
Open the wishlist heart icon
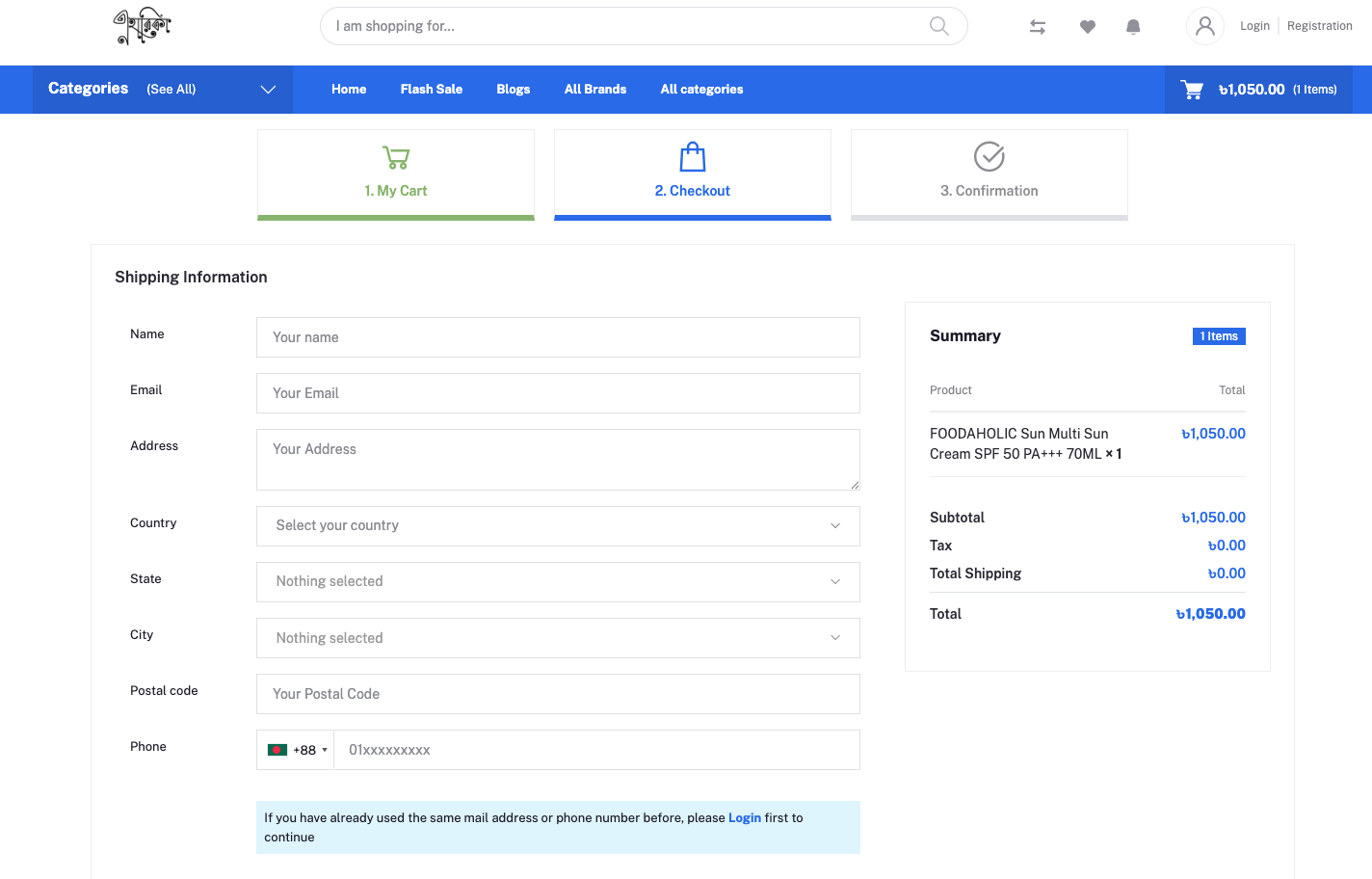click(x=1087, y=27)
